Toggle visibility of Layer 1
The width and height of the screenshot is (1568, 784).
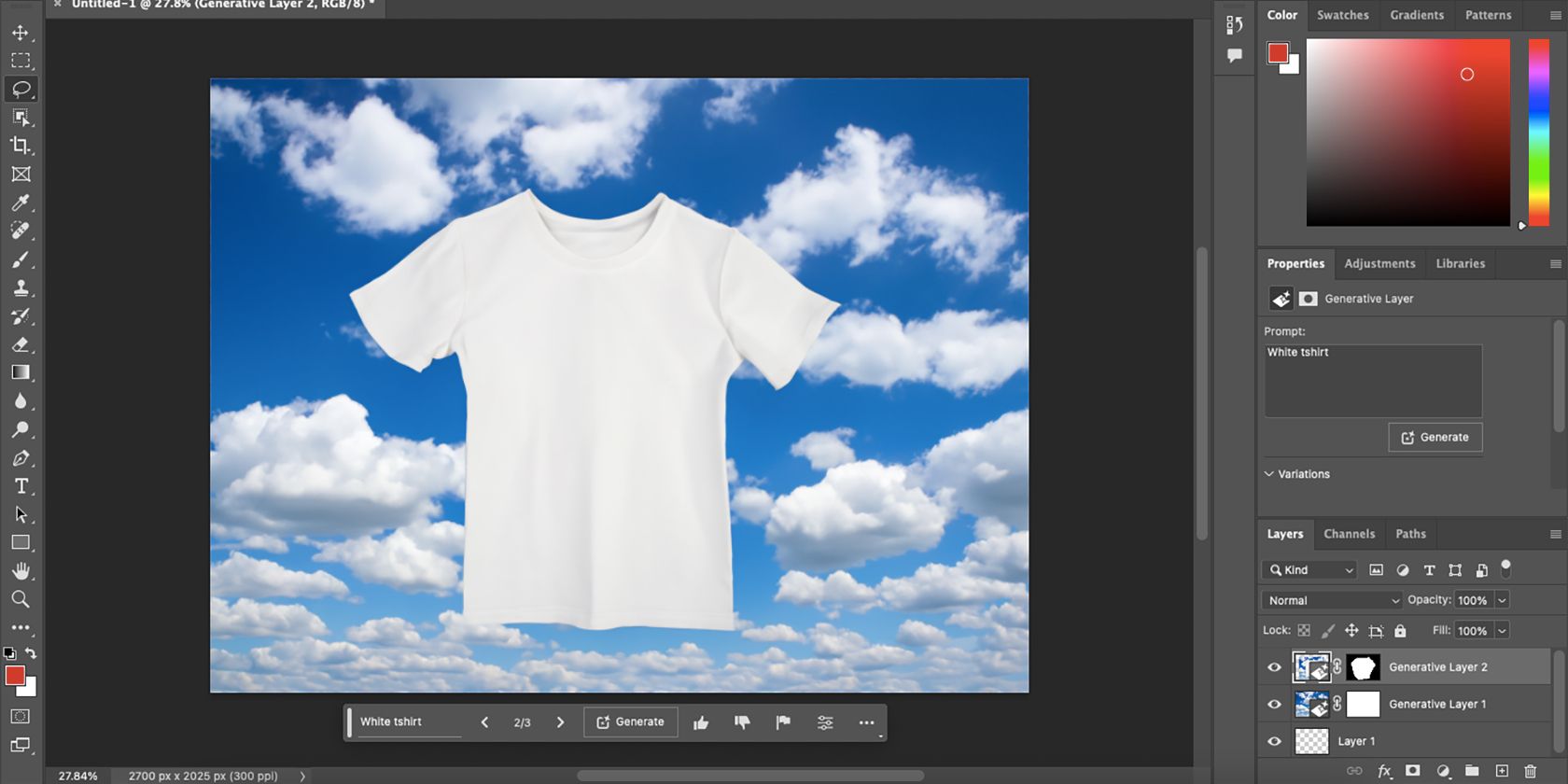coord(1274,741)
